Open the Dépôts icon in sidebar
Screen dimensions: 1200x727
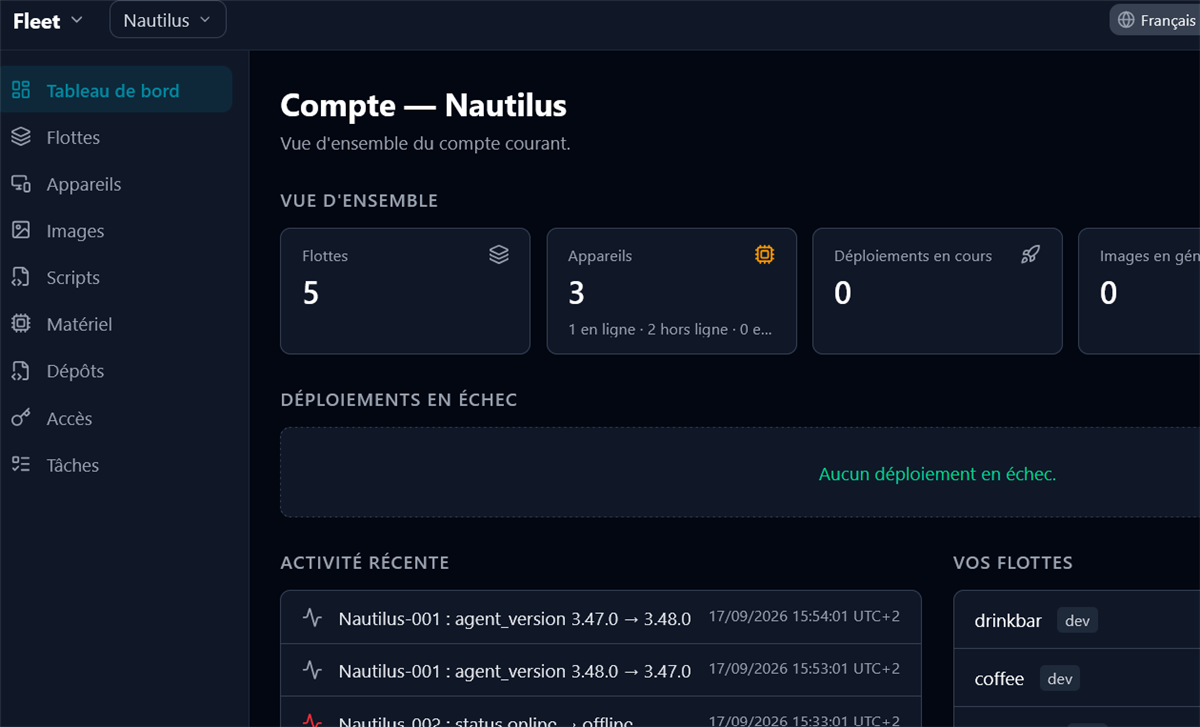(x=21, y=371)
